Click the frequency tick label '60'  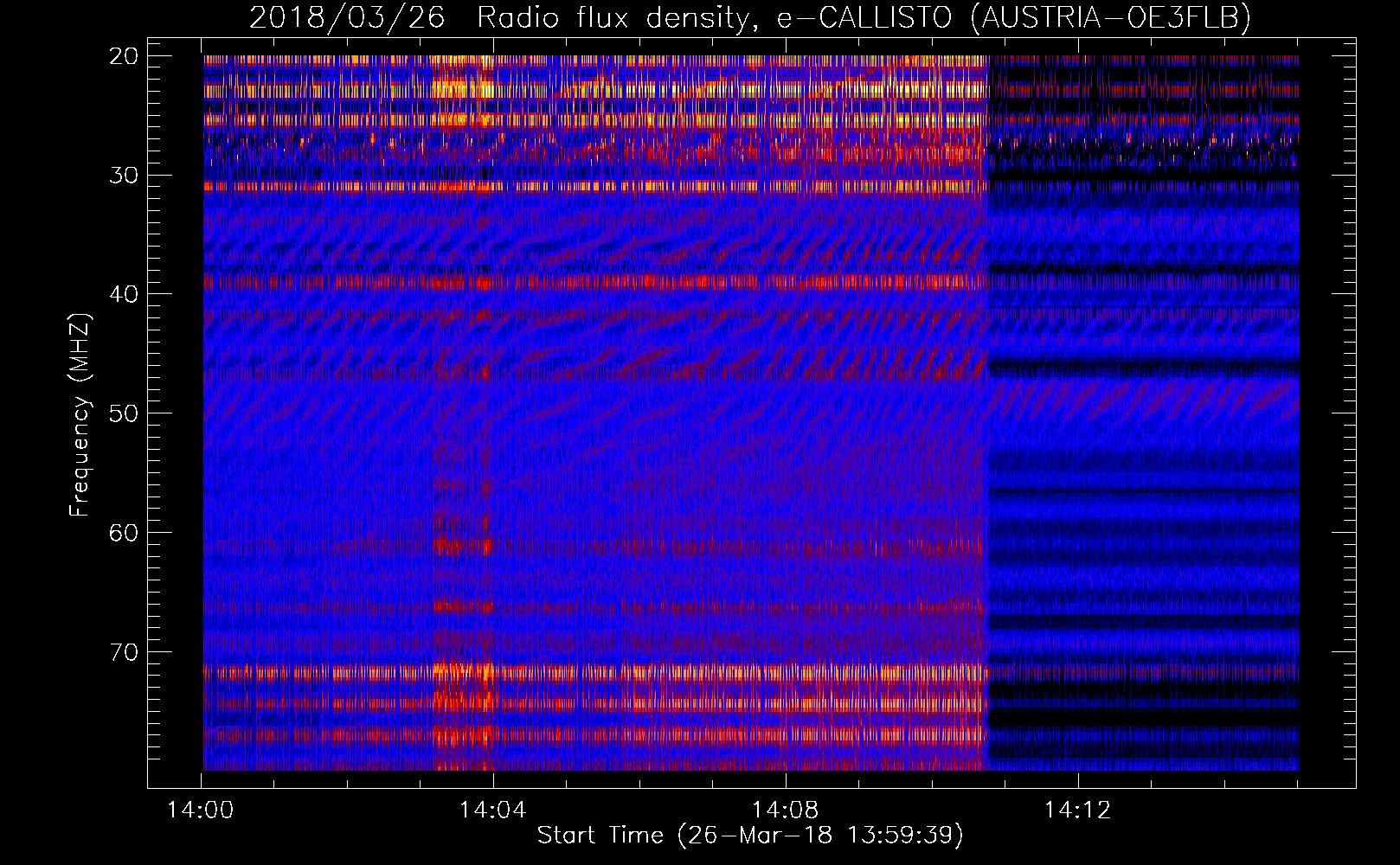(x=124, y=532)
